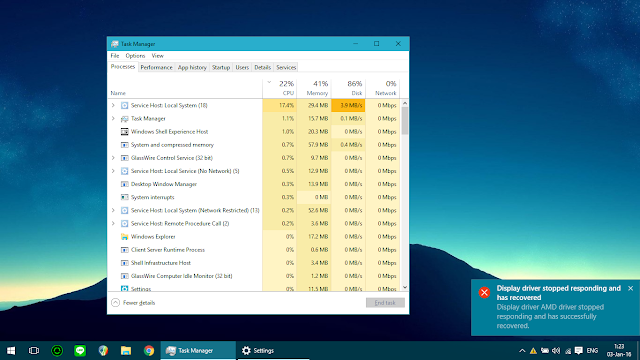Viewport: 640px width, 360px height.
Task: Switch to the Services tab
Action: (x=286, y=67)
